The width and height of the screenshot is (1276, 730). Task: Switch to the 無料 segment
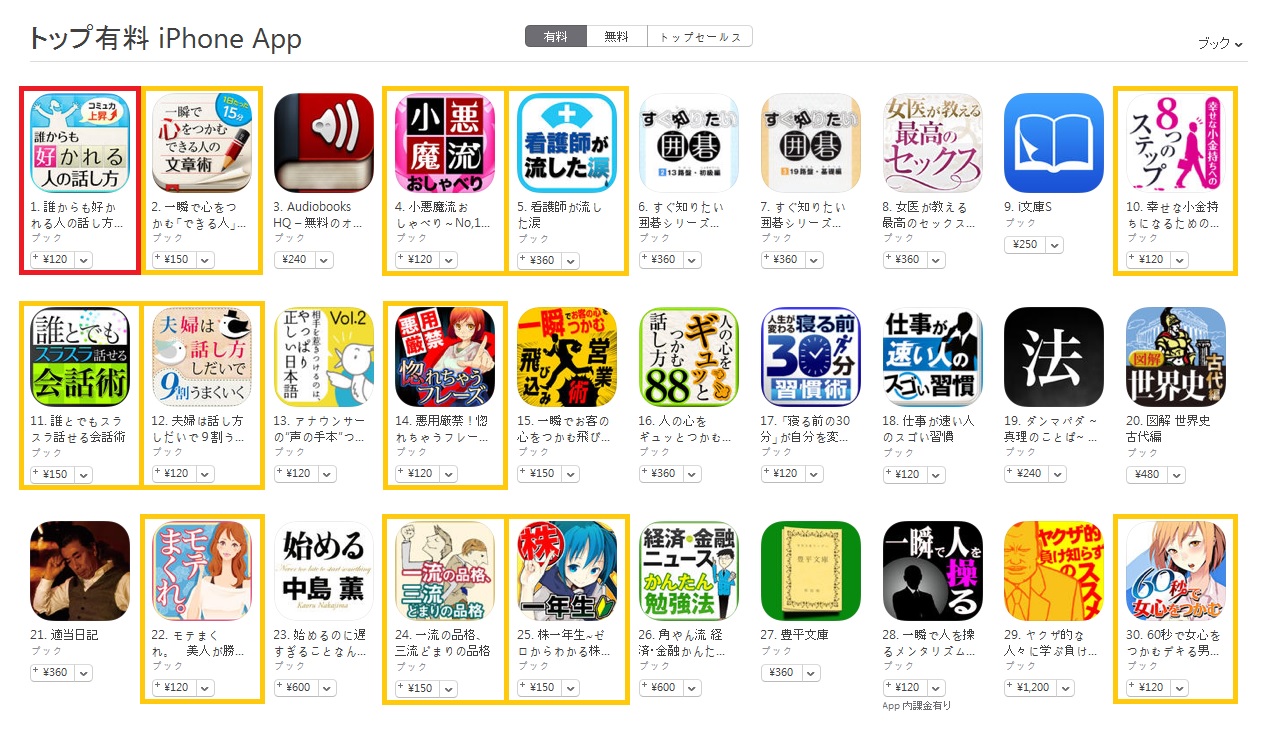(616, 37)
